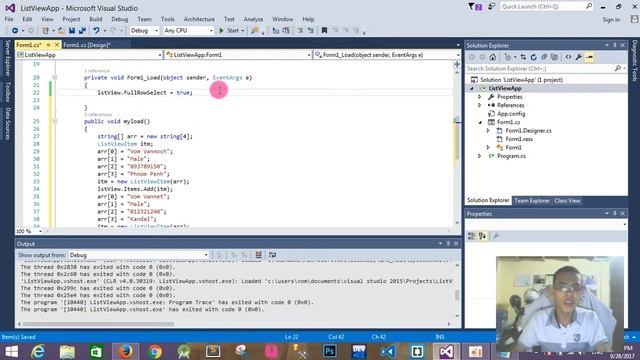Screen dimensions: 640x360
Task: Switch to the Form1.cs [Design] tab
Action: tap(87, 45)
